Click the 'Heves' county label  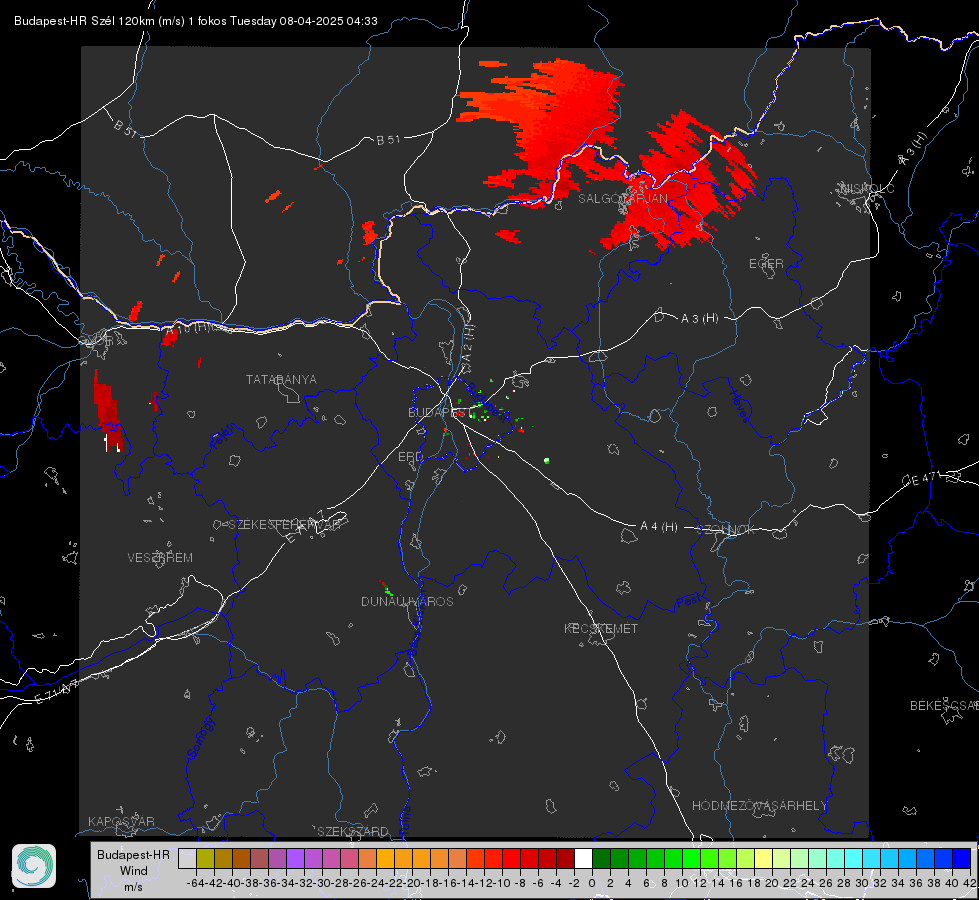(740, 405)
